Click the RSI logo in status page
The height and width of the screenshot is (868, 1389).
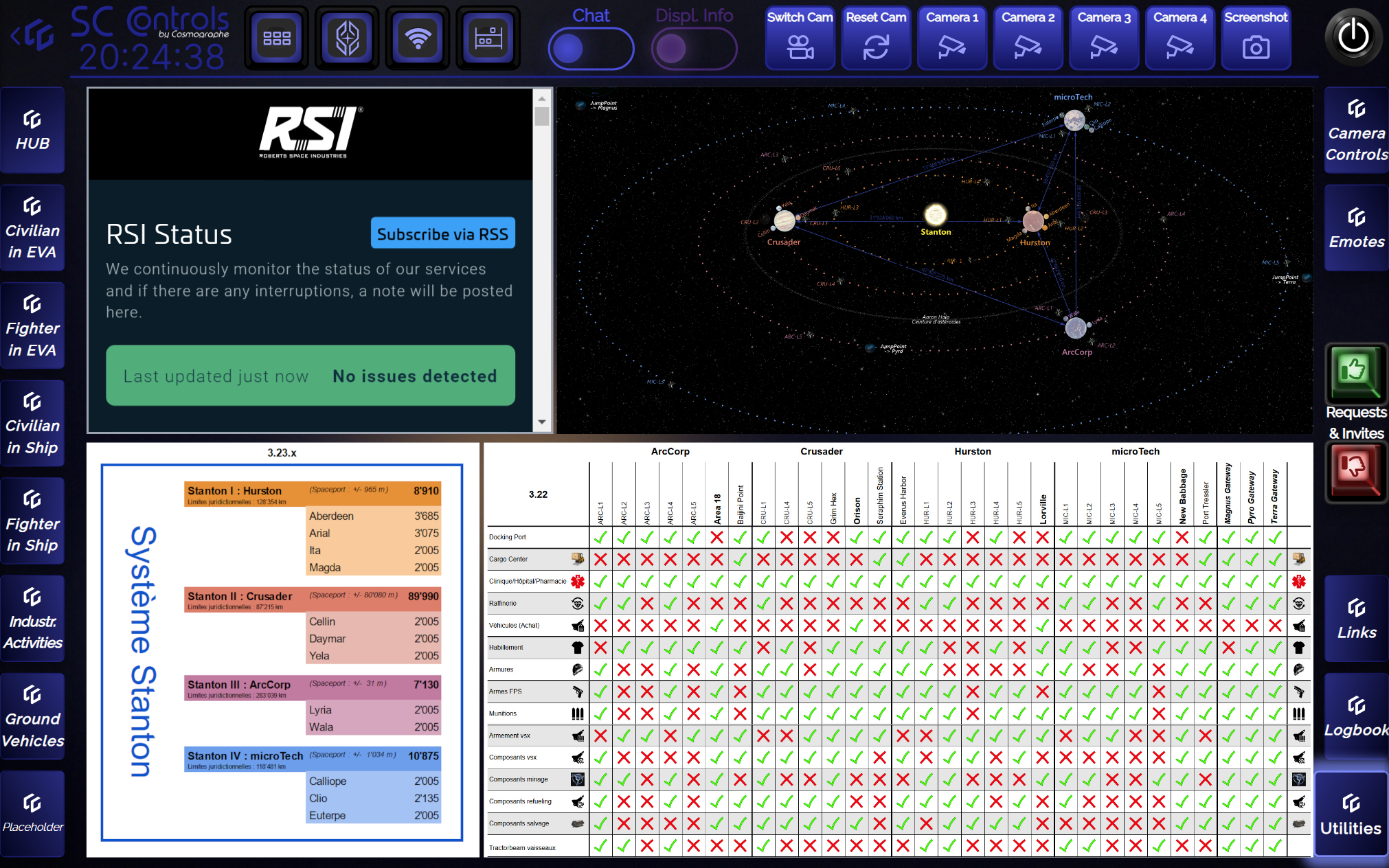(310, 132)
